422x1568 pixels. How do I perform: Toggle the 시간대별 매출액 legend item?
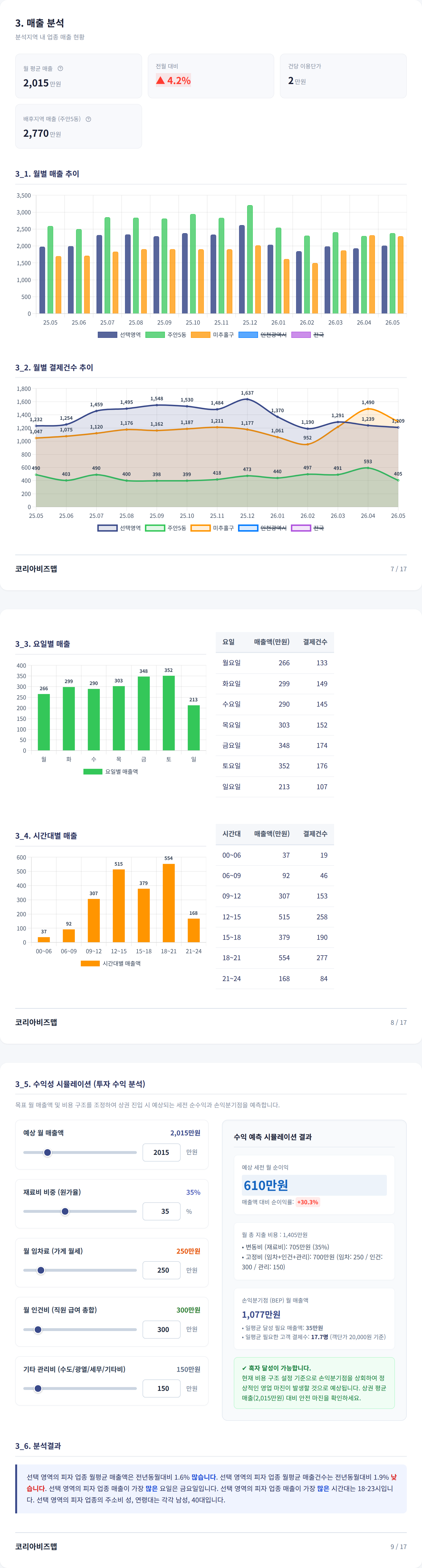[111, 963]
